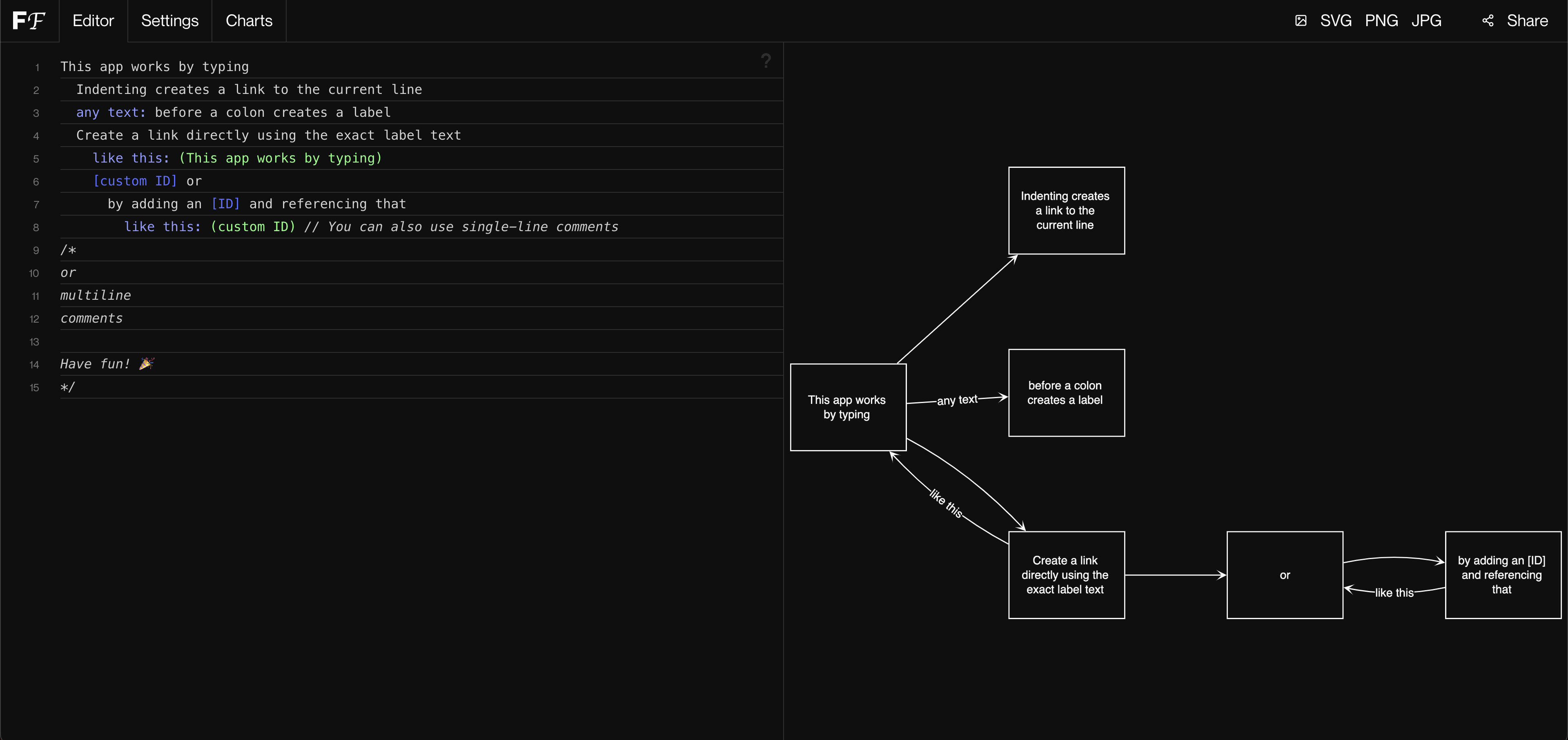Click the share network icon
This screenshot has width=1568, height=740.
point(1488,21)
